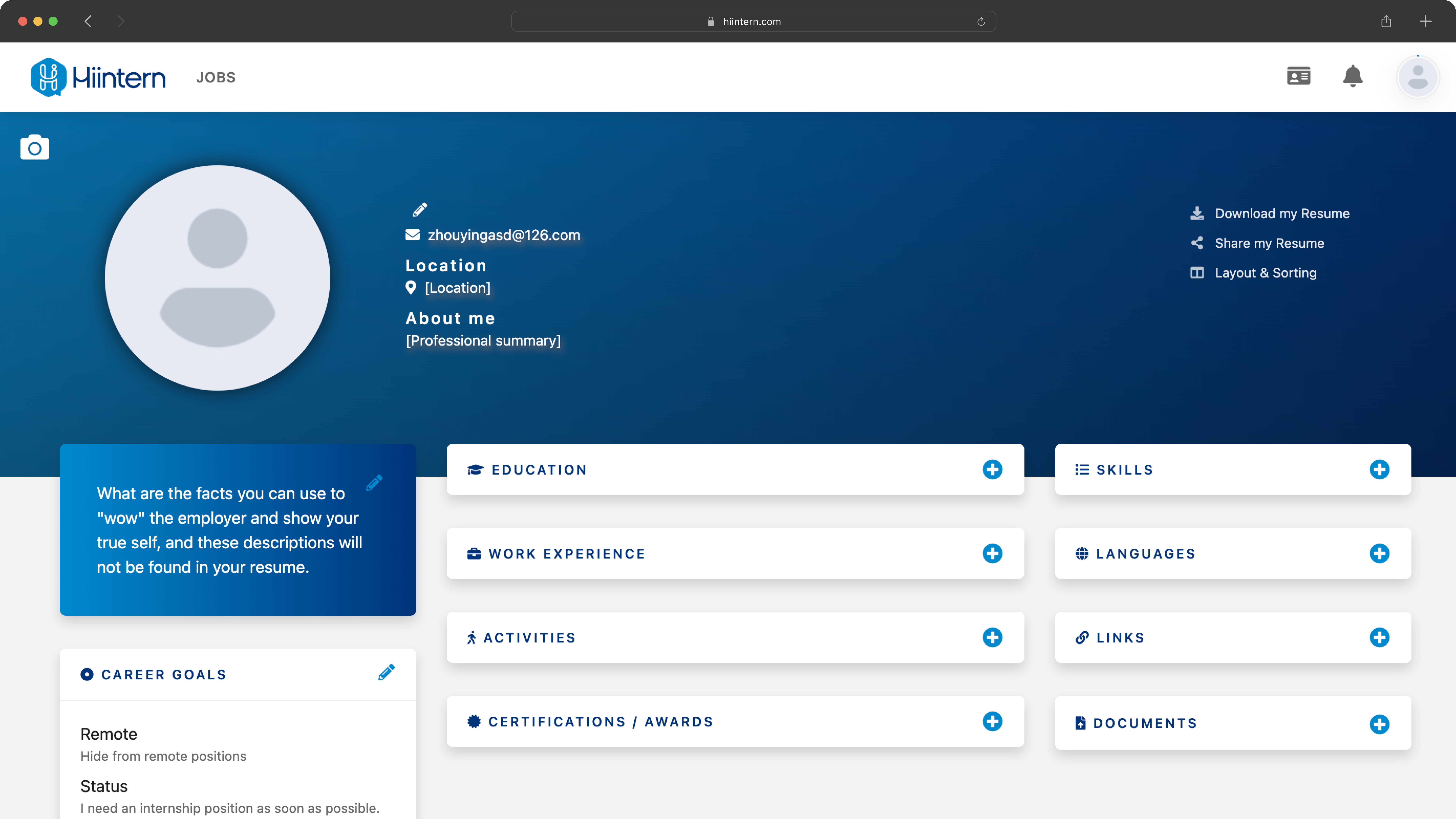
Task: Add a Certifications / Awards entry
Action: 992,721
